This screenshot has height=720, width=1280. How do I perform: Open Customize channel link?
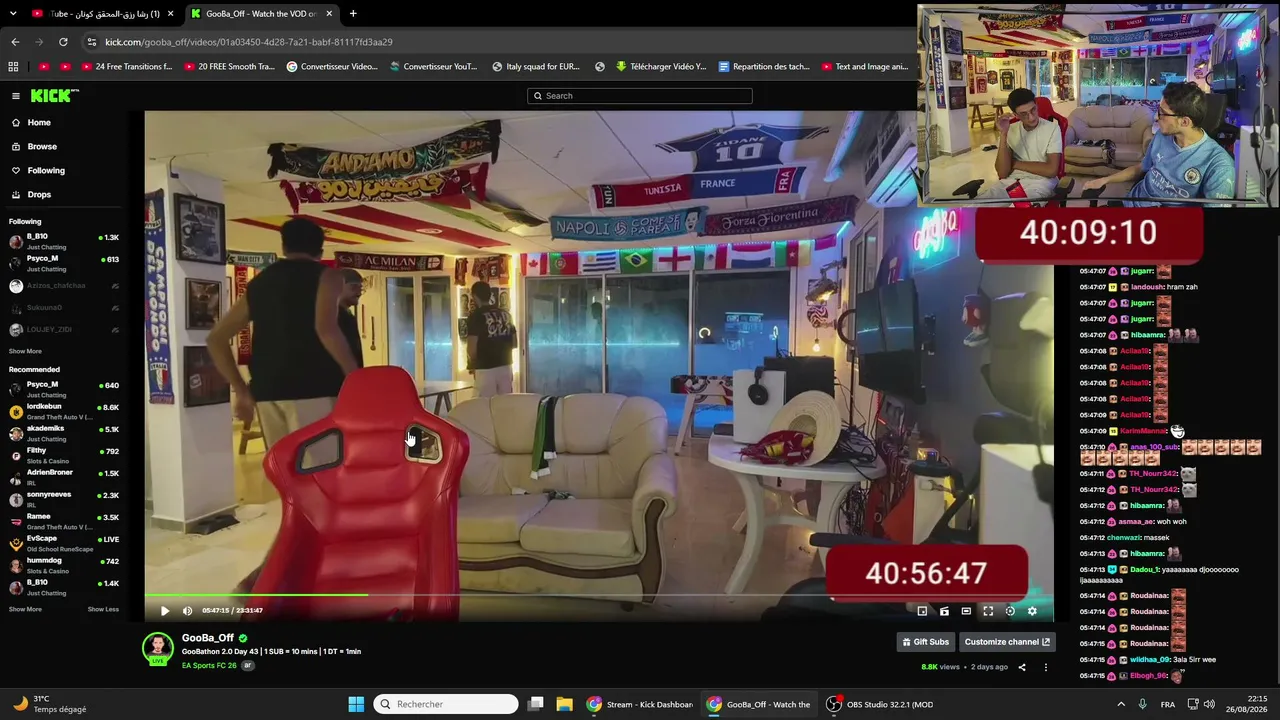tap(1007, 642)
